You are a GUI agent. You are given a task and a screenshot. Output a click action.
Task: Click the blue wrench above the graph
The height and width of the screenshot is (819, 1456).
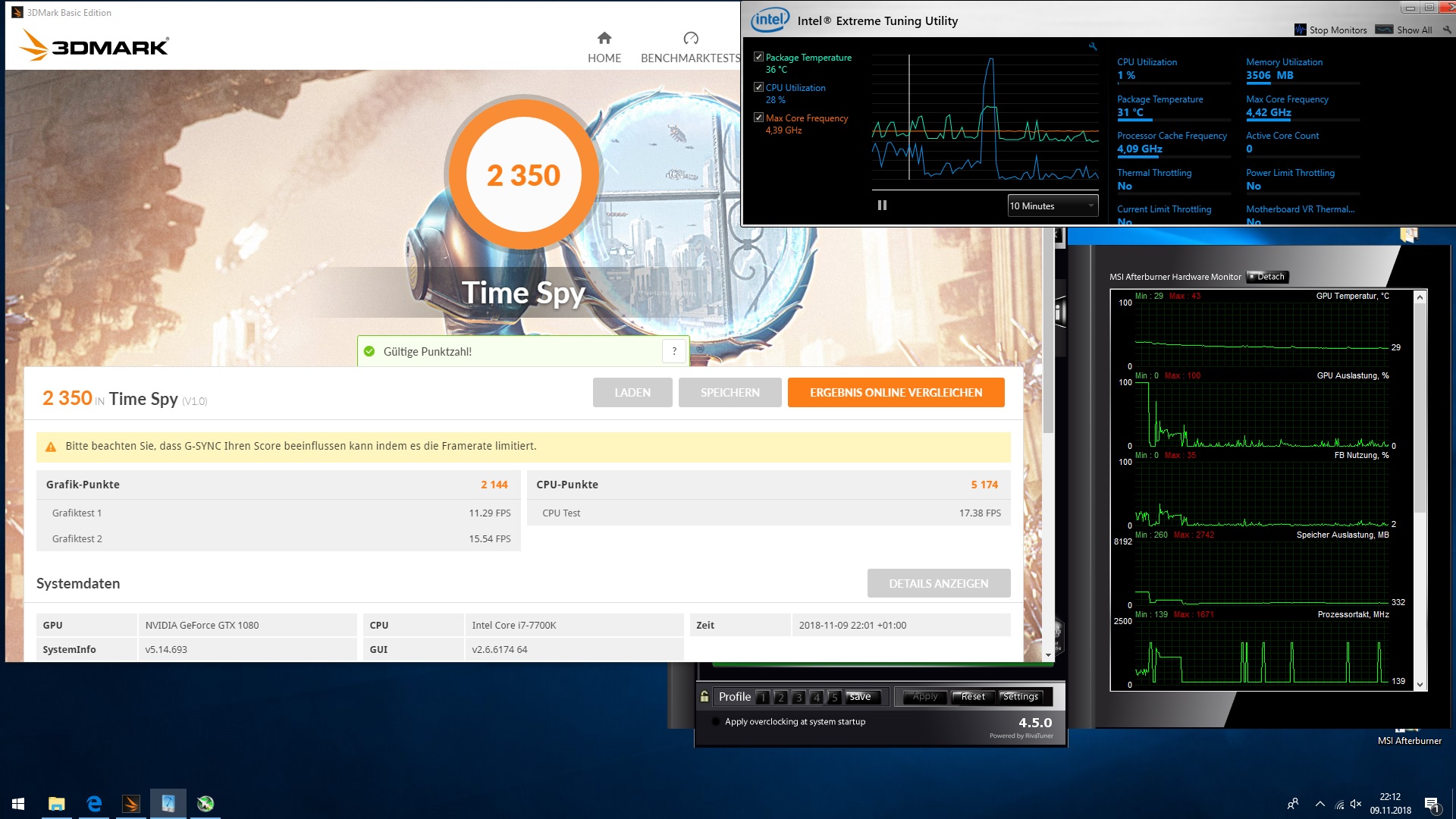click(1093, 47)
